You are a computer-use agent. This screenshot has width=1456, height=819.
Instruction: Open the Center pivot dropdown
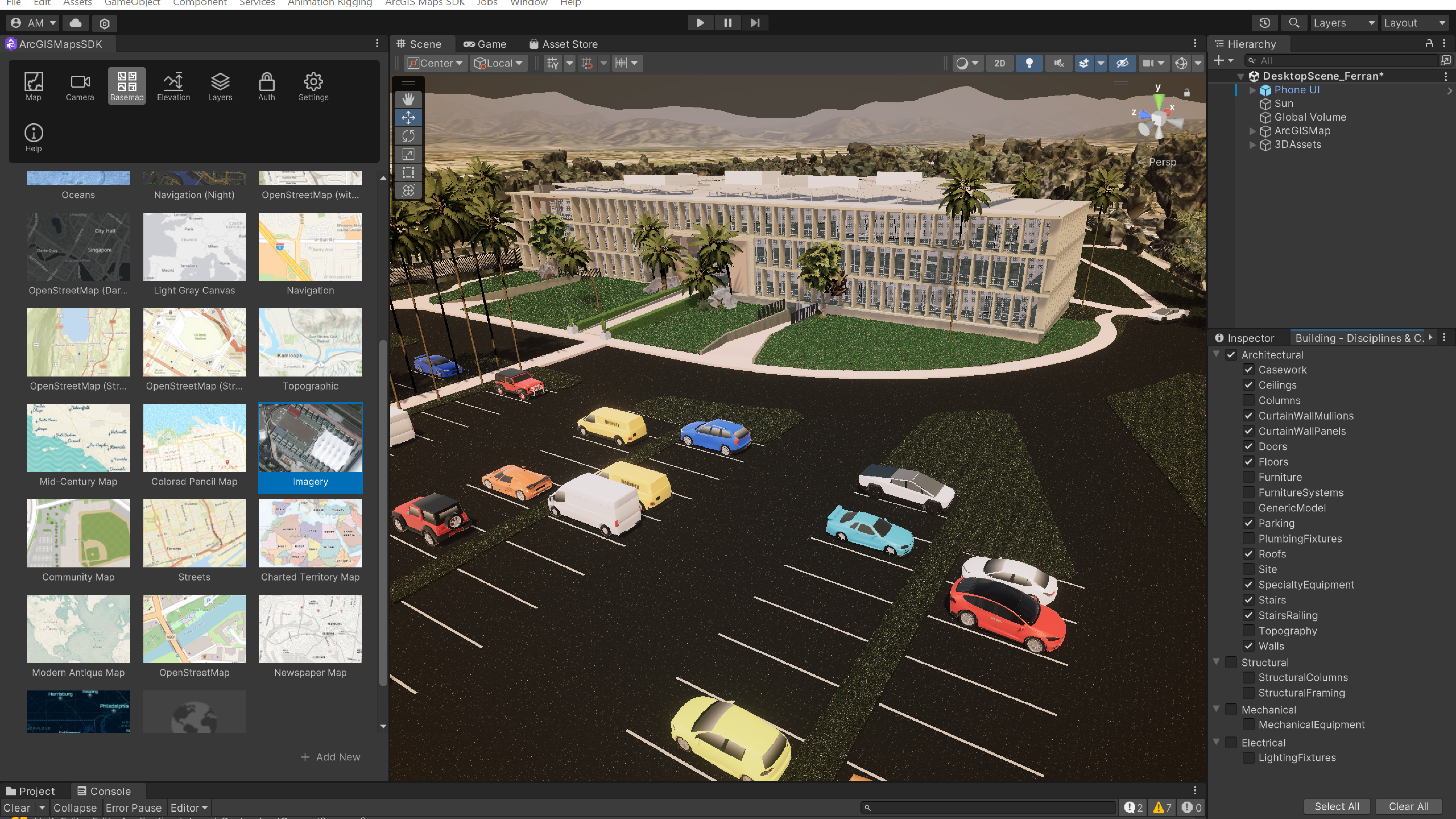[x=435, y=63]
